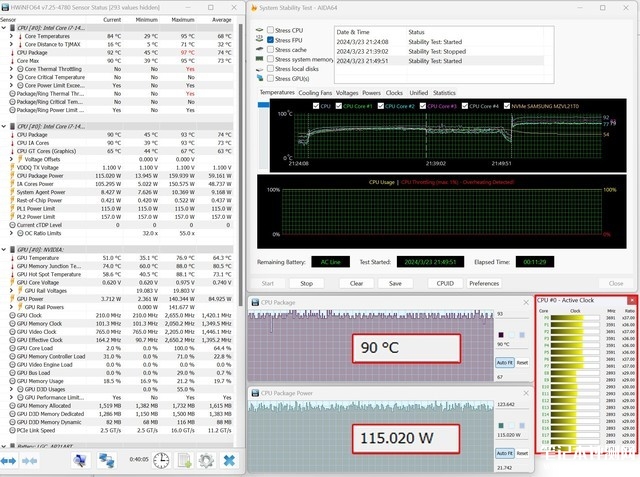Toggle the NVMe SAMSUNG graph checkbox
This screenshot has height=477, width=640.
(x=507, y=106)
